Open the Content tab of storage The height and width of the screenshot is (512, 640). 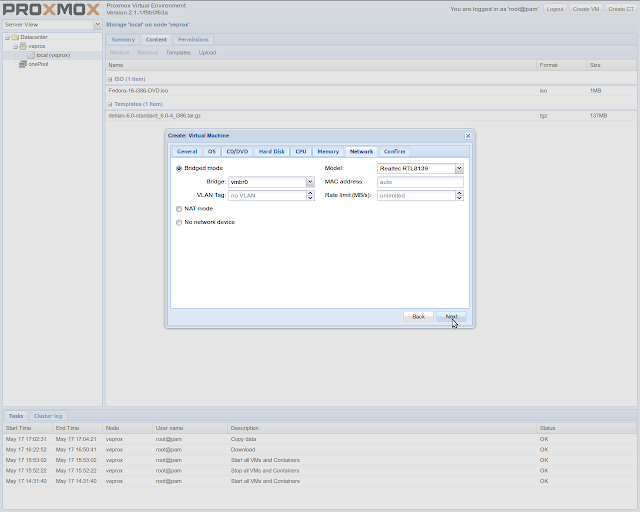pos(156,40)
